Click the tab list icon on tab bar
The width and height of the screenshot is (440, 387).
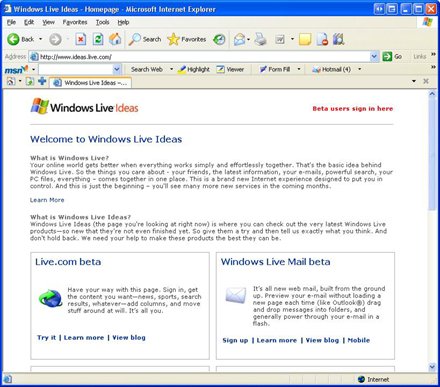11,81
